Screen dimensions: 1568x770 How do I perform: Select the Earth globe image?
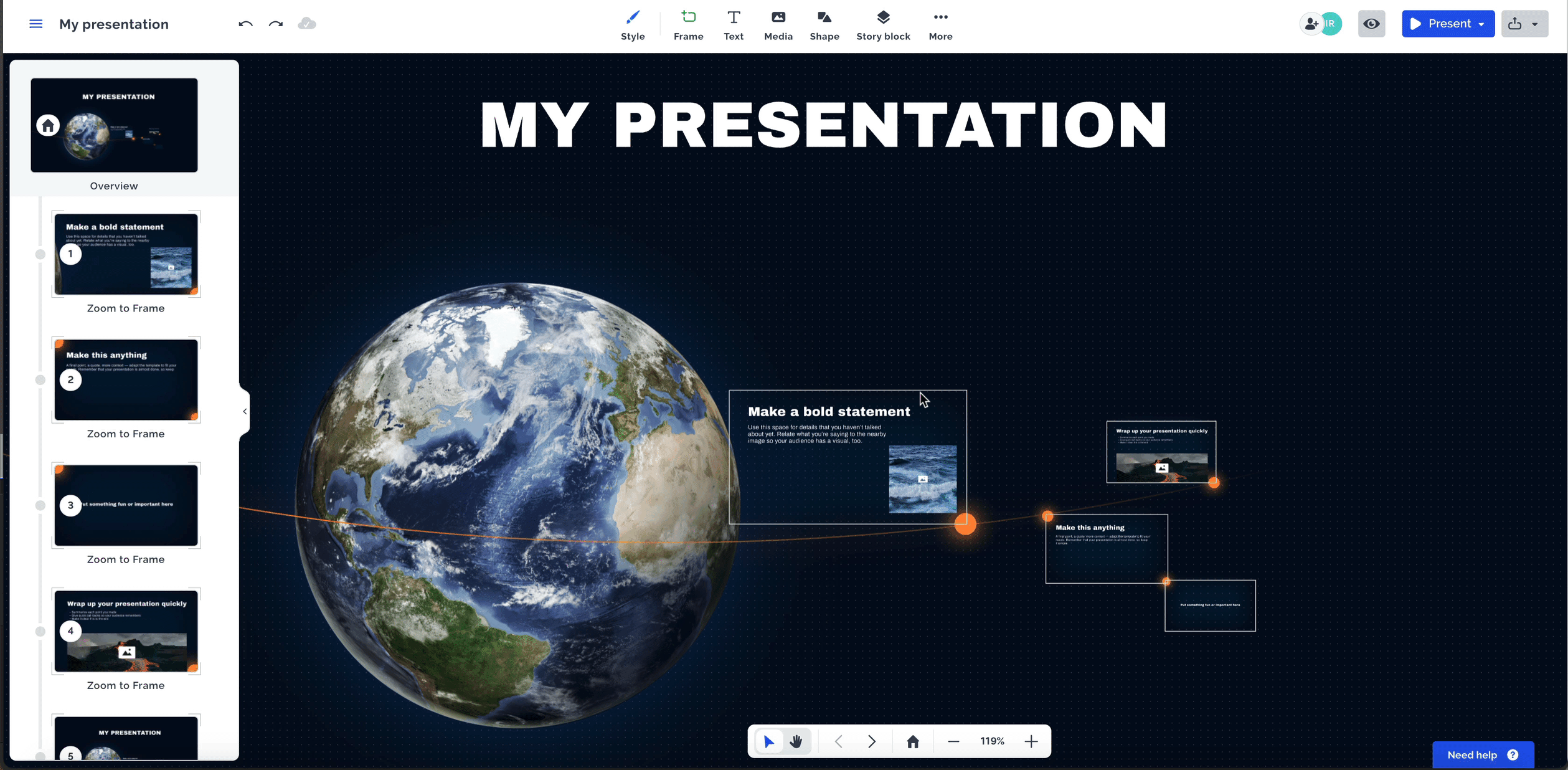tap(517, 505)
